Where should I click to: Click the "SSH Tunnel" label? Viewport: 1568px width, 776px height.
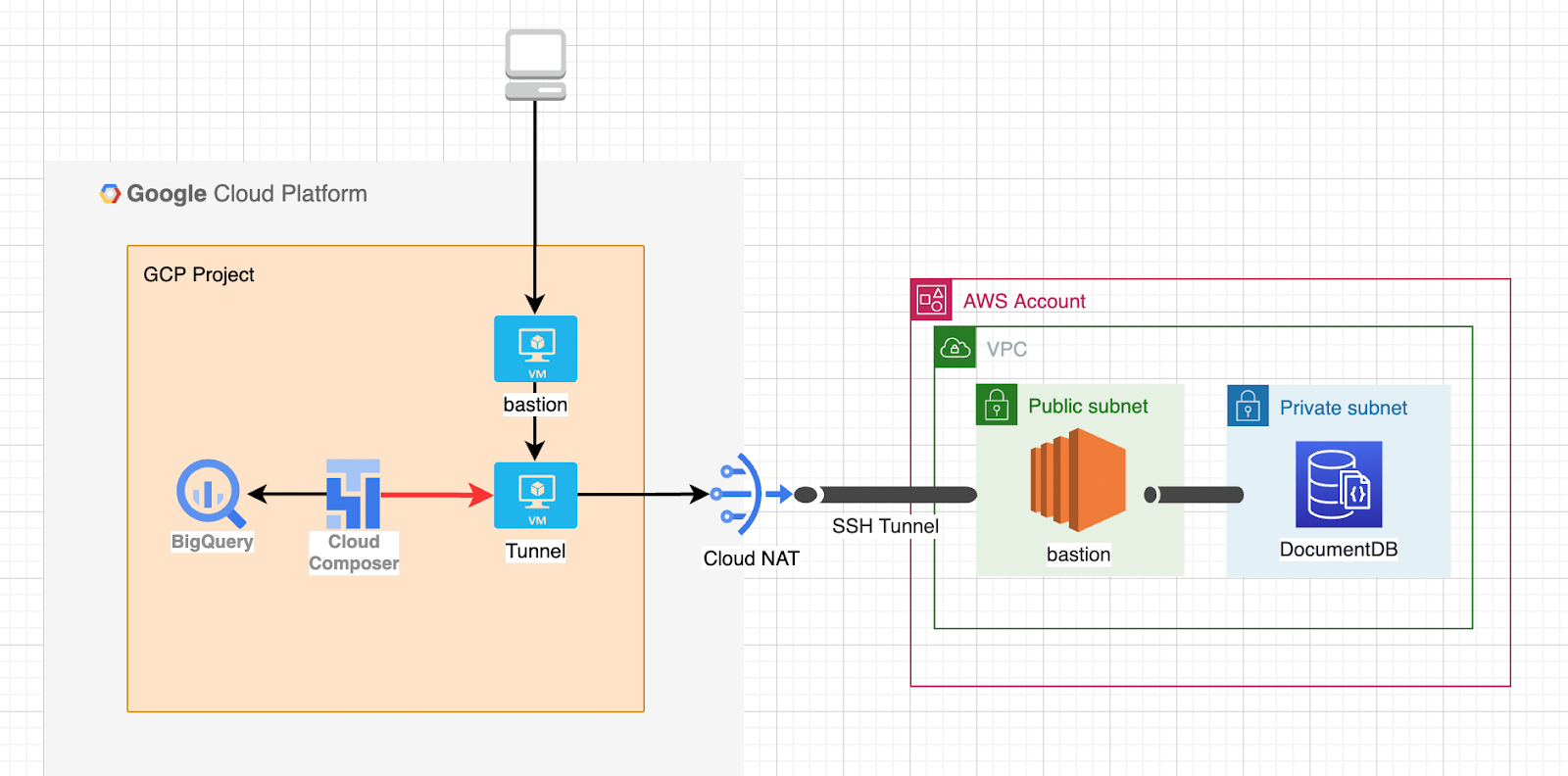(885, 526)
